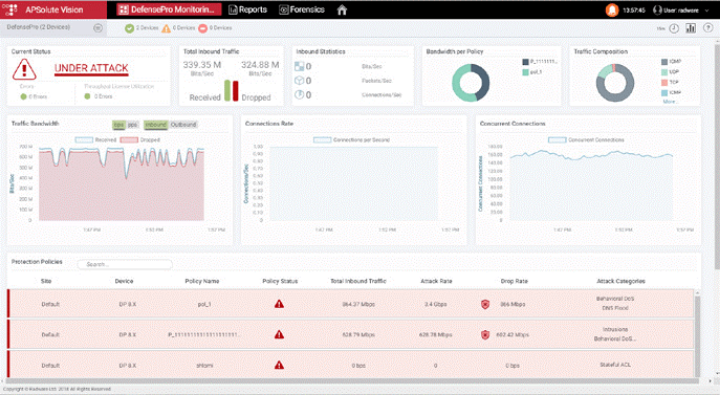Click the APSolute Vision logo icon

[x=11, y=9]
